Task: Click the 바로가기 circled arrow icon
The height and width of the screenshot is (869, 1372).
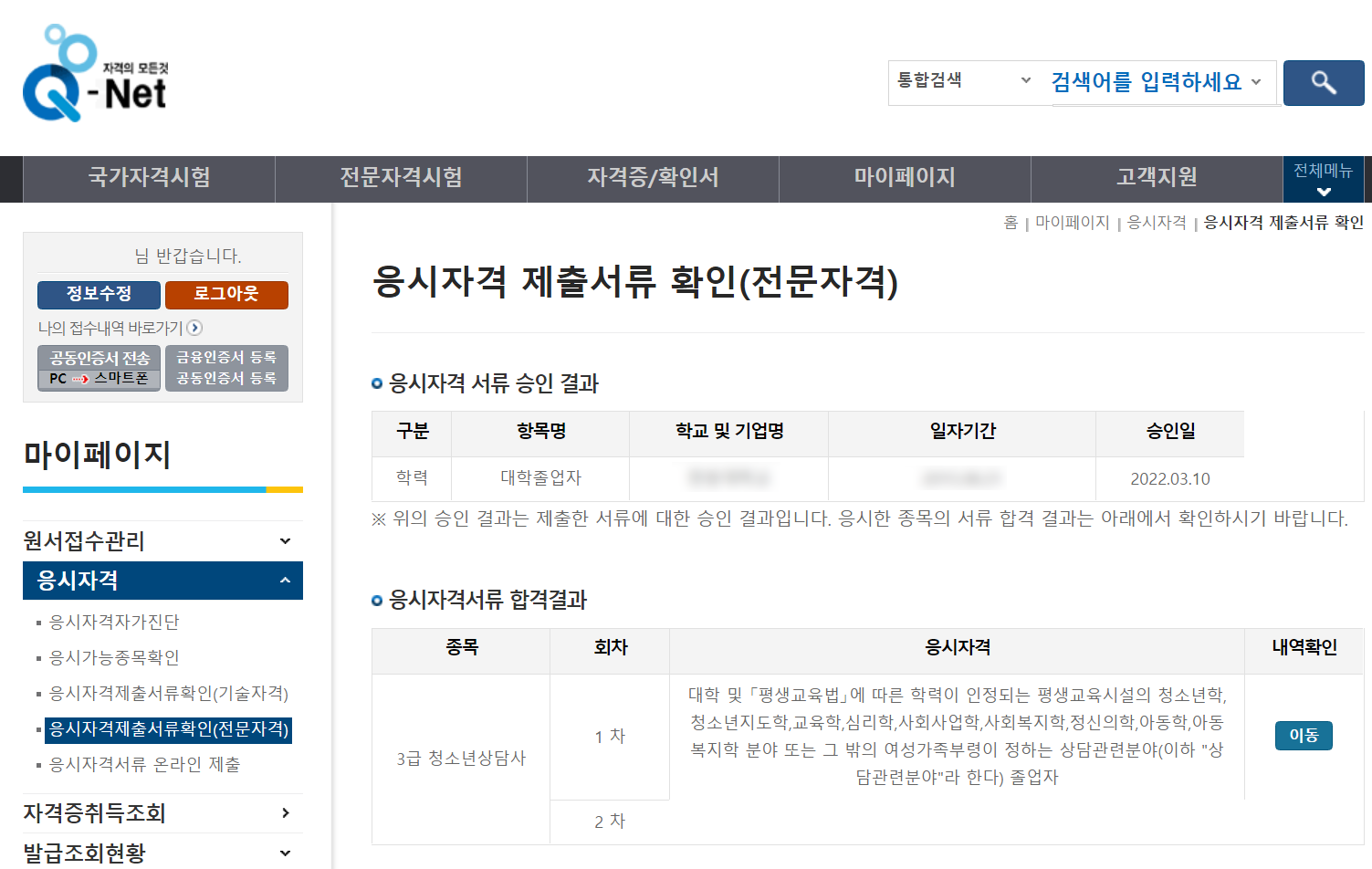Action: coord(194,328)
